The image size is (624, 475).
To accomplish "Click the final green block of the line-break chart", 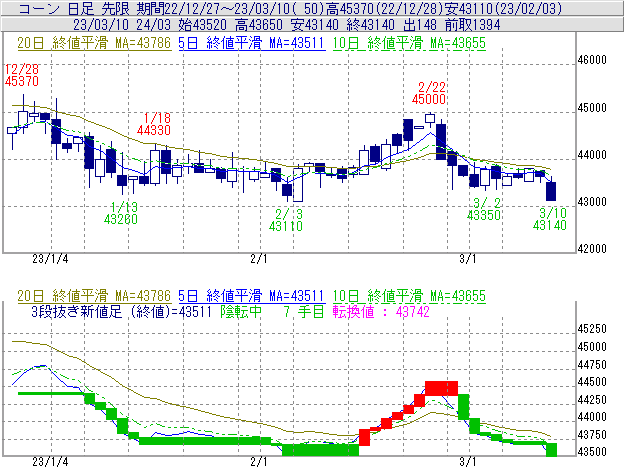I will pos(551,450).
